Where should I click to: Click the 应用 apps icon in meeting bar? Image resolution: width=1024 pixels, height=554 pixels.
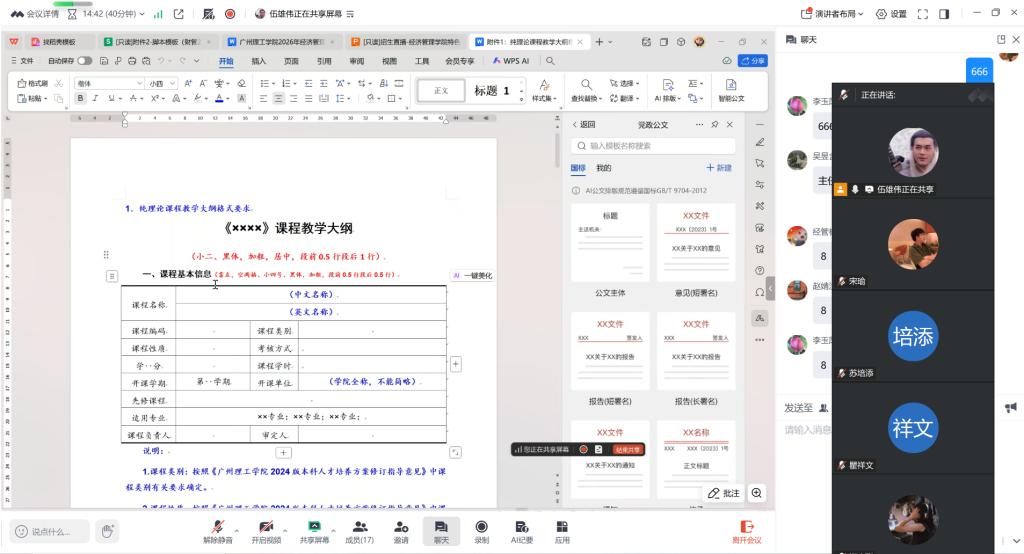(562, 531)
